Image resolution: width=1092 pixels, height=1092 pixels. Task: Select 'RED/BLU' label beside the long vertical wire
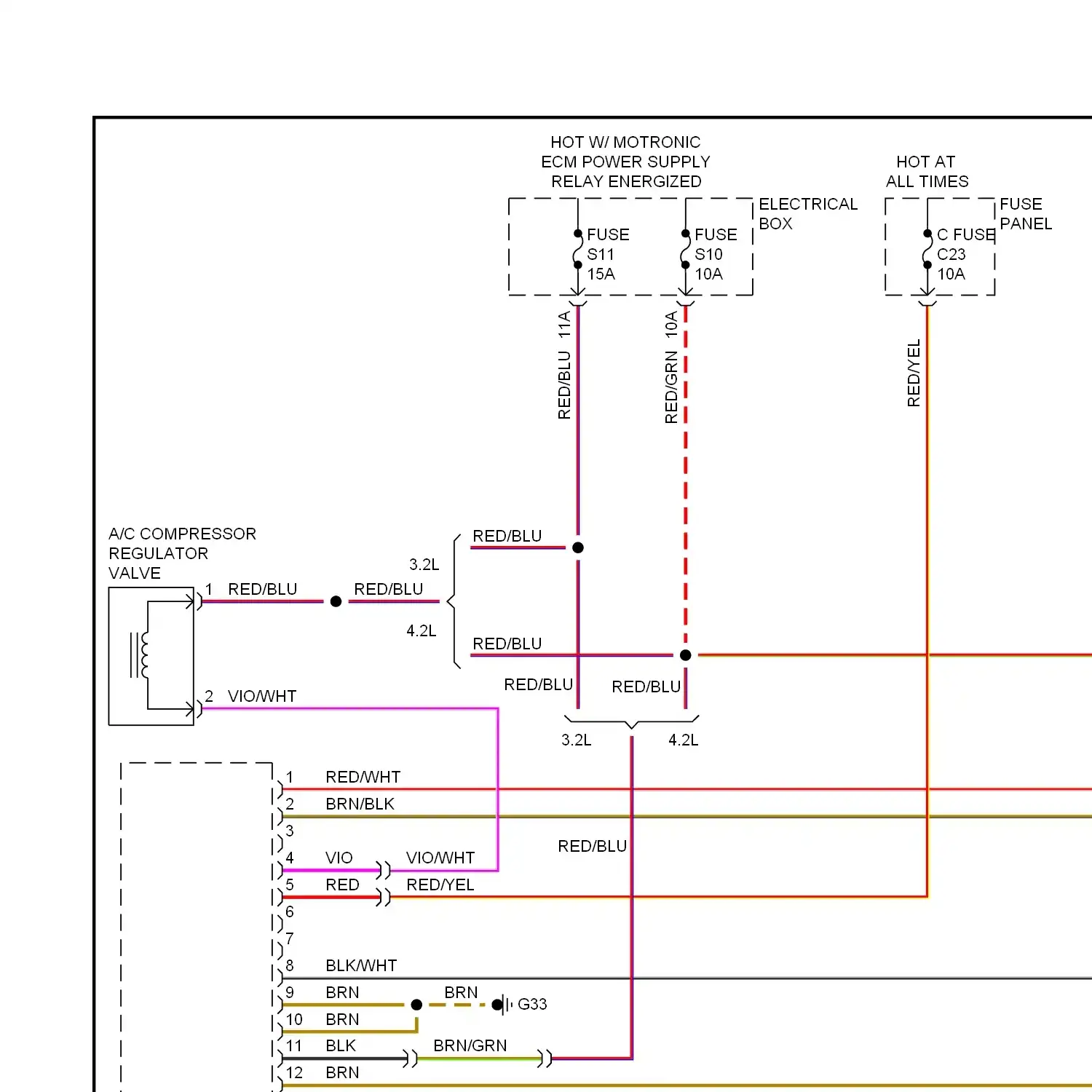point(592,846)
